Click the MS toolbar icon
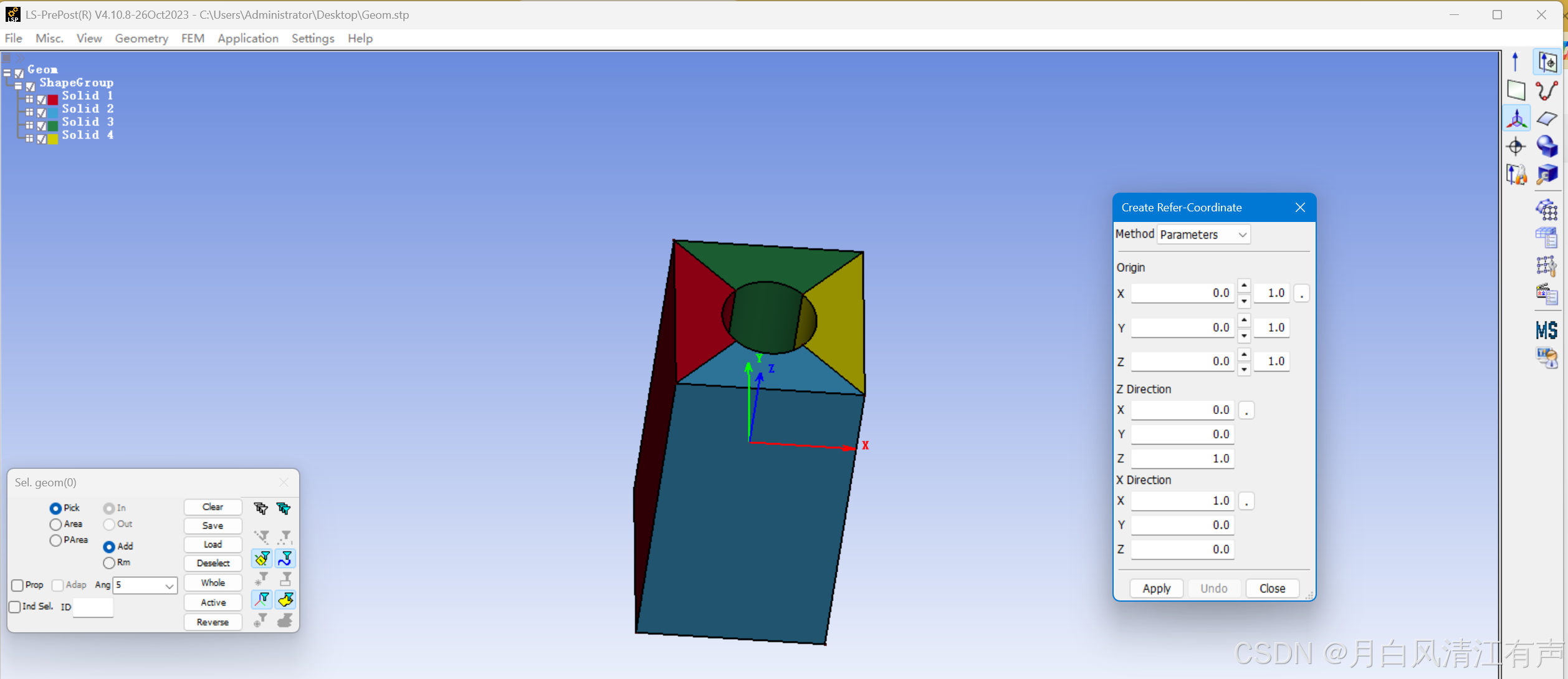Image resolution: width=1568 pixels, height=679 pixels. pyautogui.click(x=1546, y=330)
